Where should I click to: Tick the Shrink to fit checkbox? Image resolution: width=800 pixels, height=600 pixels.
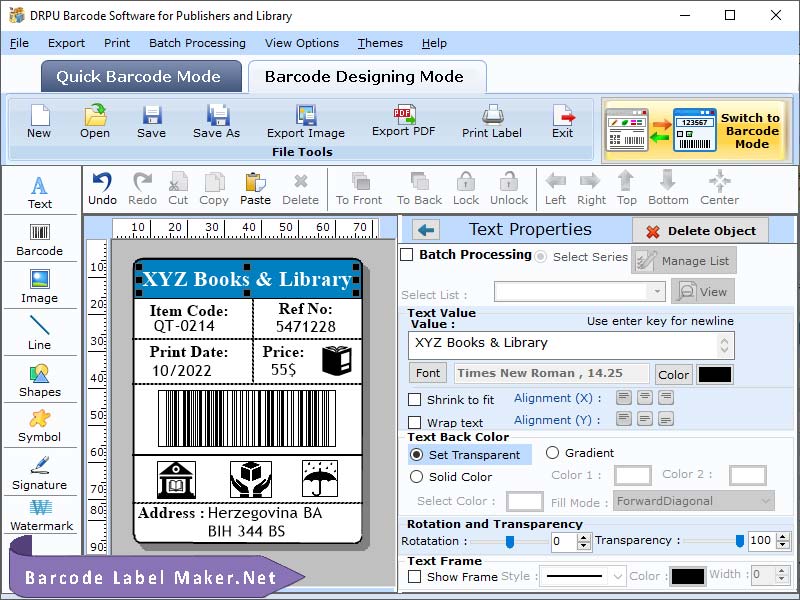click(x=414, y=399)
